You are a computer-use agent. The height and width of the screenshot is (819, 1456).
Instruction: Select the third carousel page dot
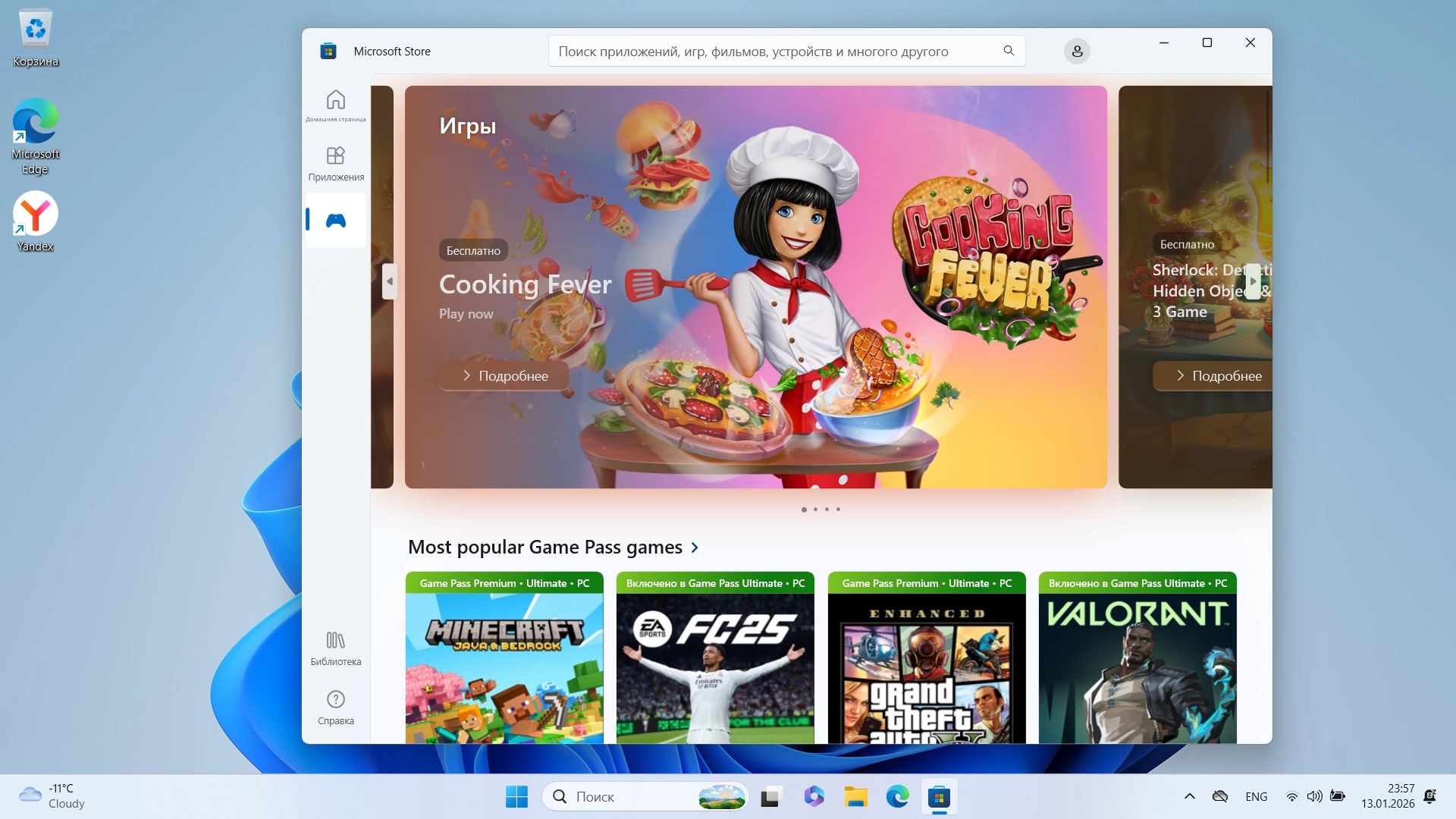[x=827, y=510]
